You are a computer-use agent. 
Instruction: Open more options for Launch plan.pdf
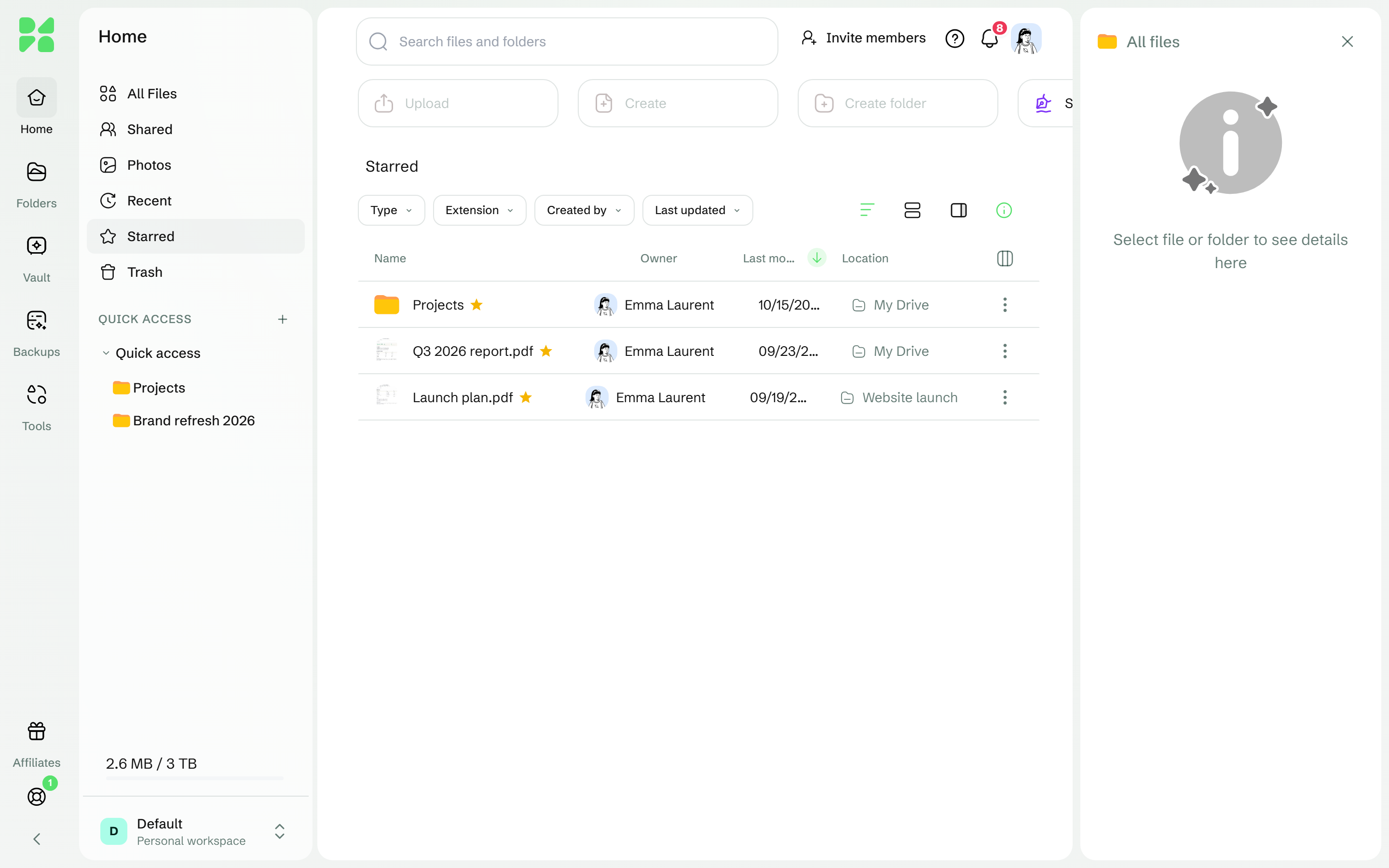click(x=1005, y=397)
